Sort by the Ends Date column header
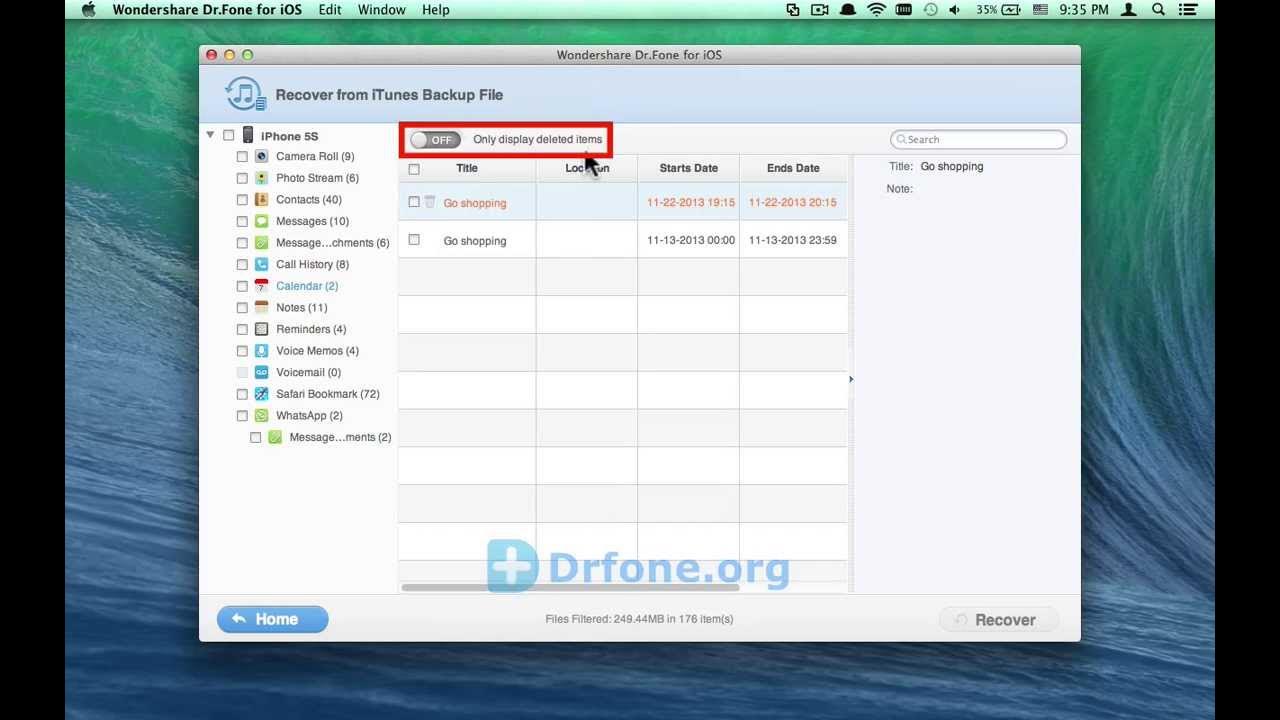This screenshot has width=1280, height=720. (x=793, y=168)
